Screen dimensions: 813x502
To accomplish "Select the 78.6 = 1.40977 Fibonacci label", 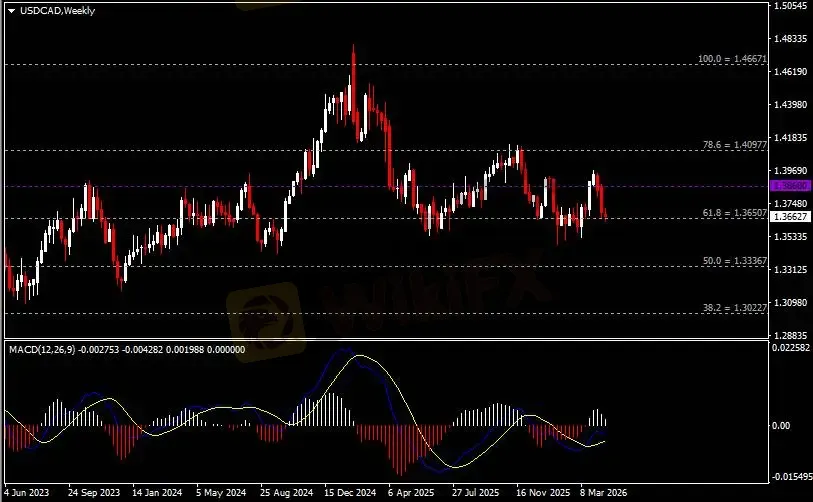I will click(734, 145).
